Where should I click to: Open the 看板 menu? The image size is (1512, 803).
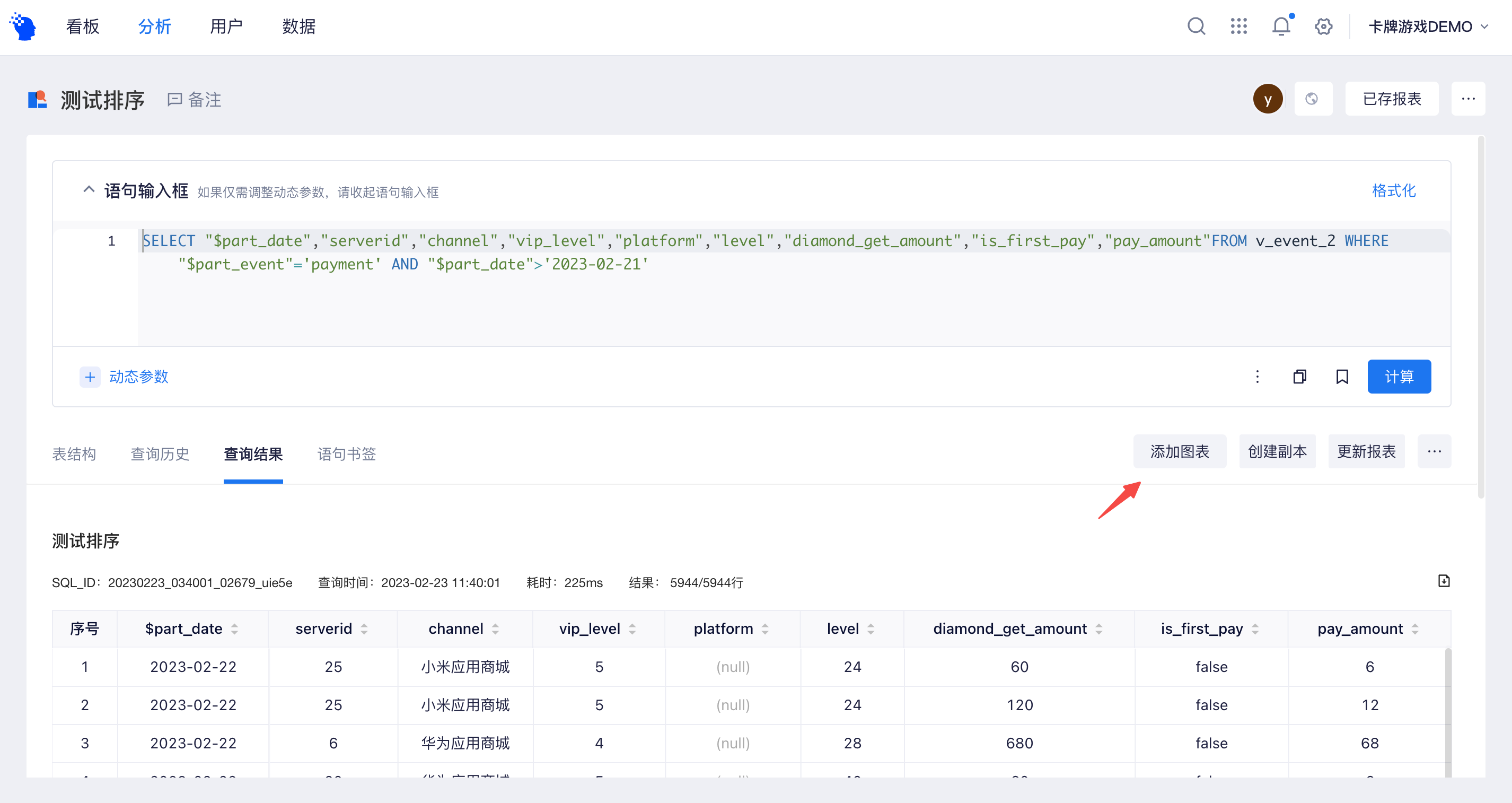pyautogui.click(x=83, y=27)
